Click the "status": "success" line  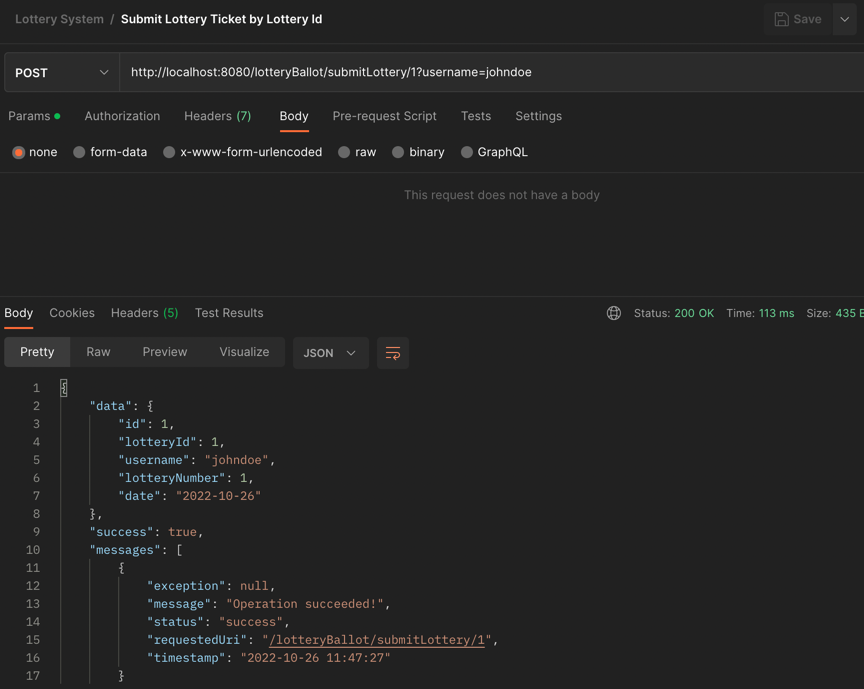pos(218,622)
